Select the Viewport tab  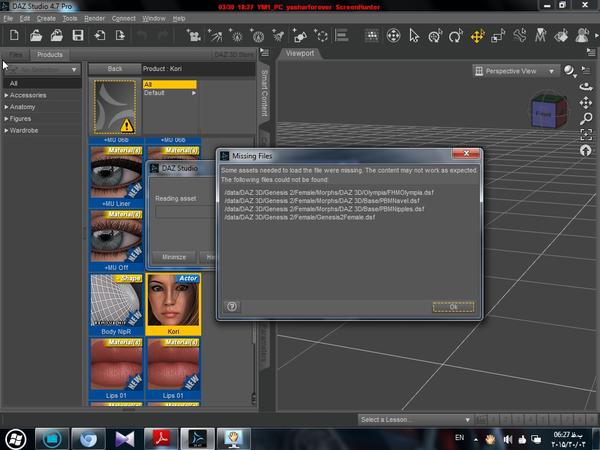pyautogui.click(x=300, y=53)
